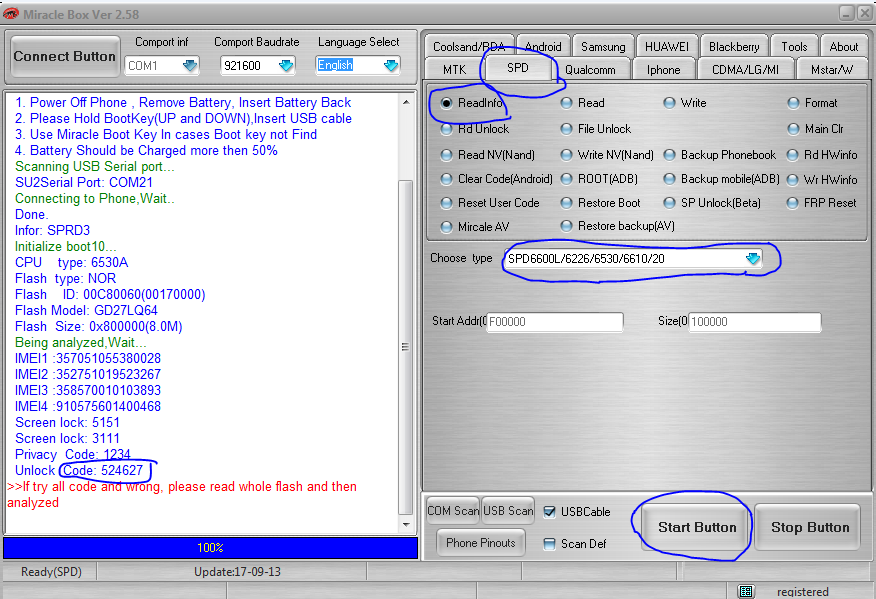876x599 pixels.
Task: Choose FRP Reset radio option
Action: 792,203
